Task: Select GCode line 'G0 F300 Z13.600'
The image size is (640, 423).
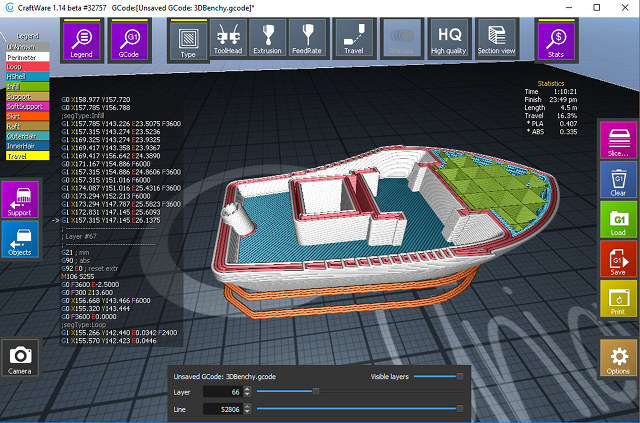Action: (87, 292)
